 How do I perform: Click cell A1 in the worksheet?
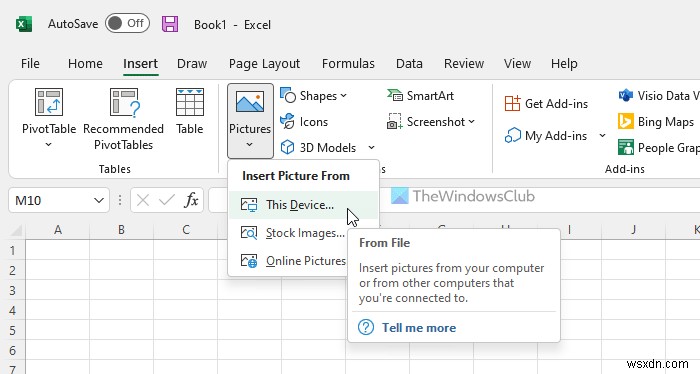point(58,250)
